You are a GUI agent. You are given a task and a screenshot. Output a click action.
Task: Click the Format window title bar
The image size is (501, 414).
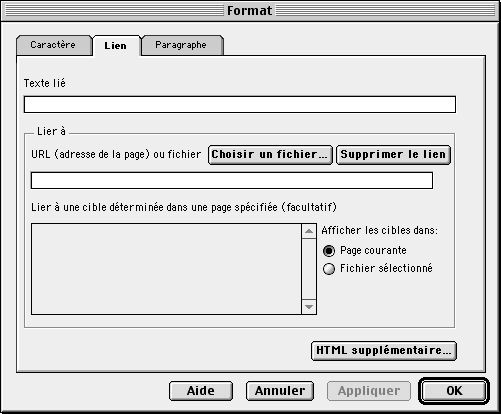tap(250, 11)
